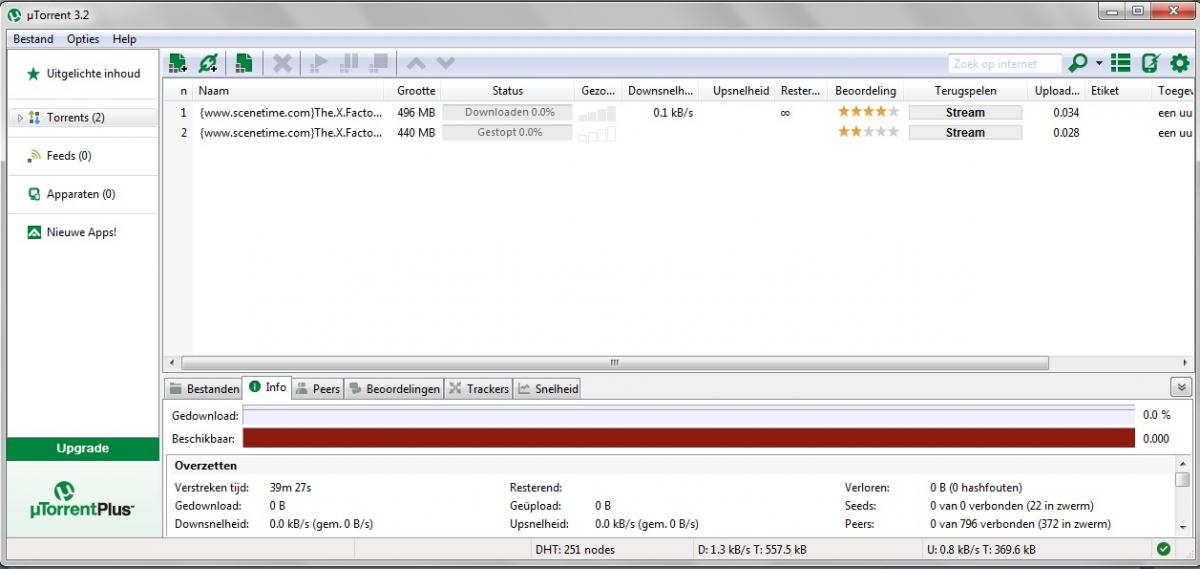The image size is (1200, 569).
Task: Click the download speed status bar entry
Action: (x=752, y=549)
